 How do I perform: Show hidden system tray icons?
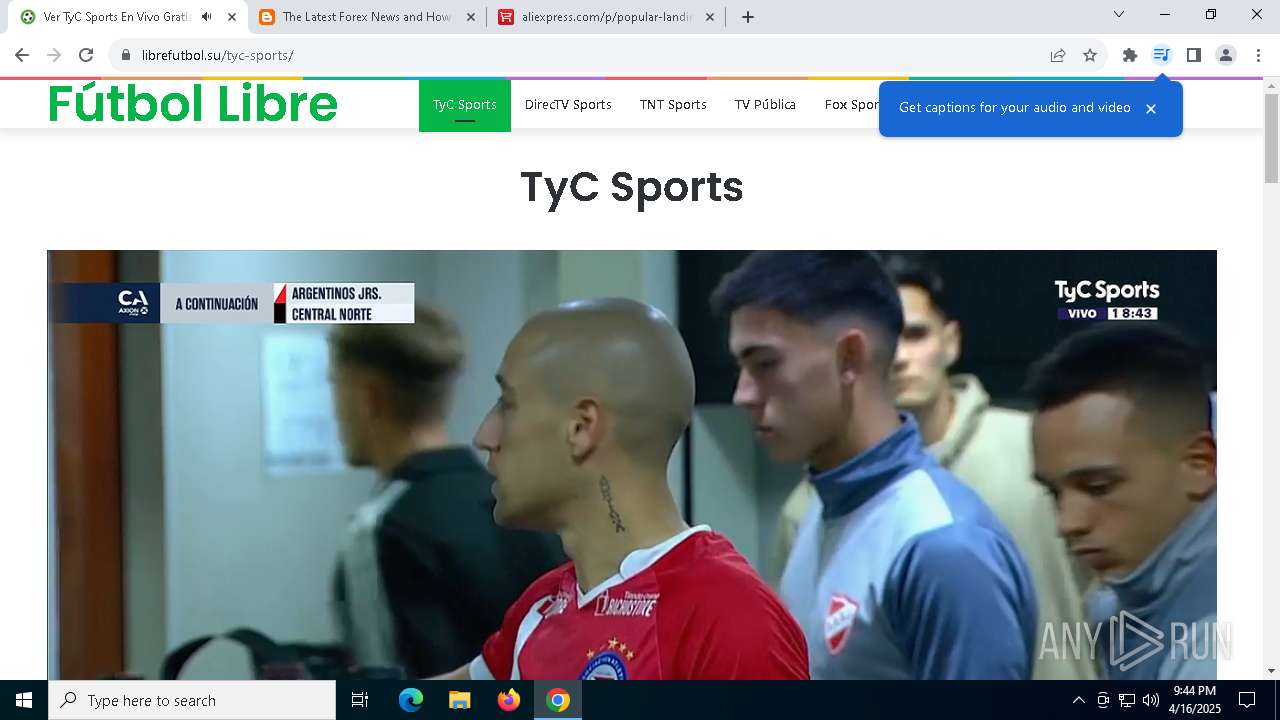[x=1078, y=700]
